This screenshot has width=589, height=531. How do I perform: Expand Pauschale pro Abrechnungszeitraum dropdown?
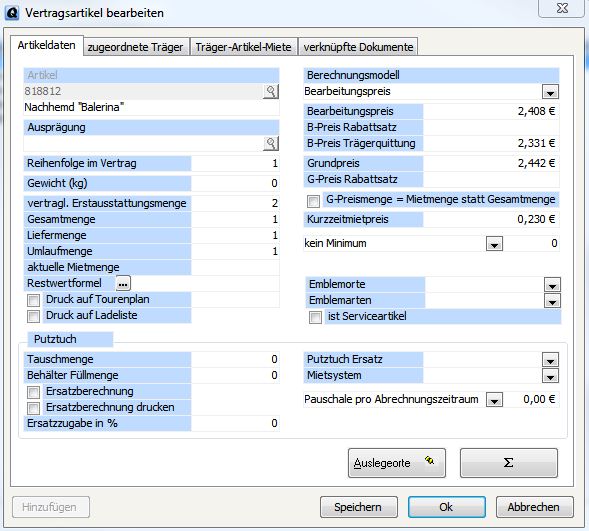[494, 400]
